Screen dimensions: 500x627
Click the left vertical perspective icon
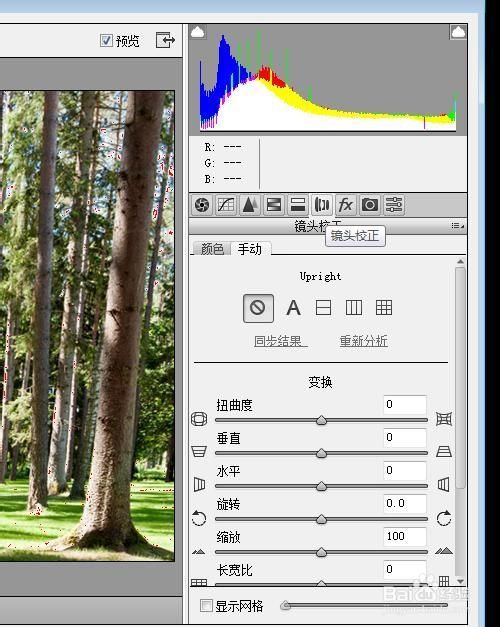(199, 451)
